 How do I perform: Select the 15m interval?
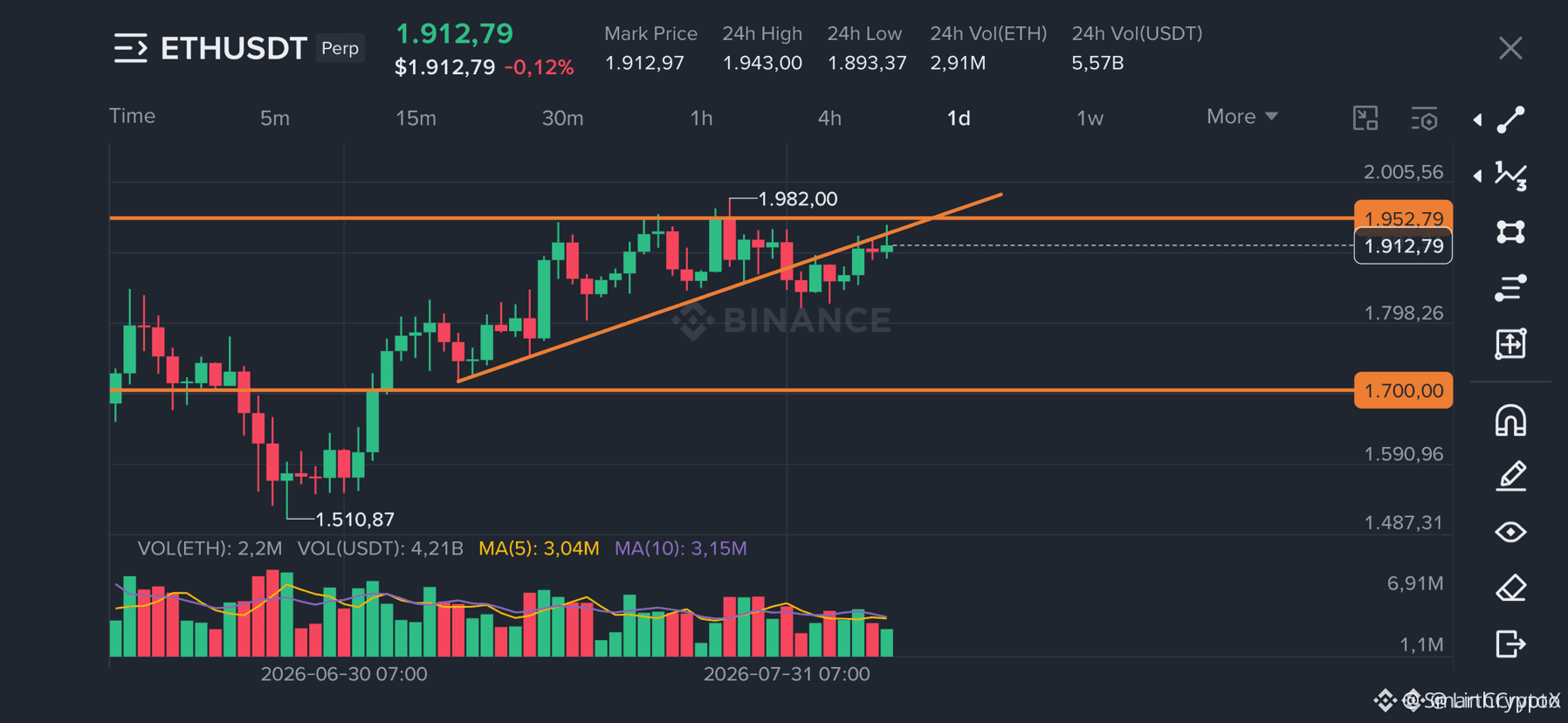pos(416,118)
